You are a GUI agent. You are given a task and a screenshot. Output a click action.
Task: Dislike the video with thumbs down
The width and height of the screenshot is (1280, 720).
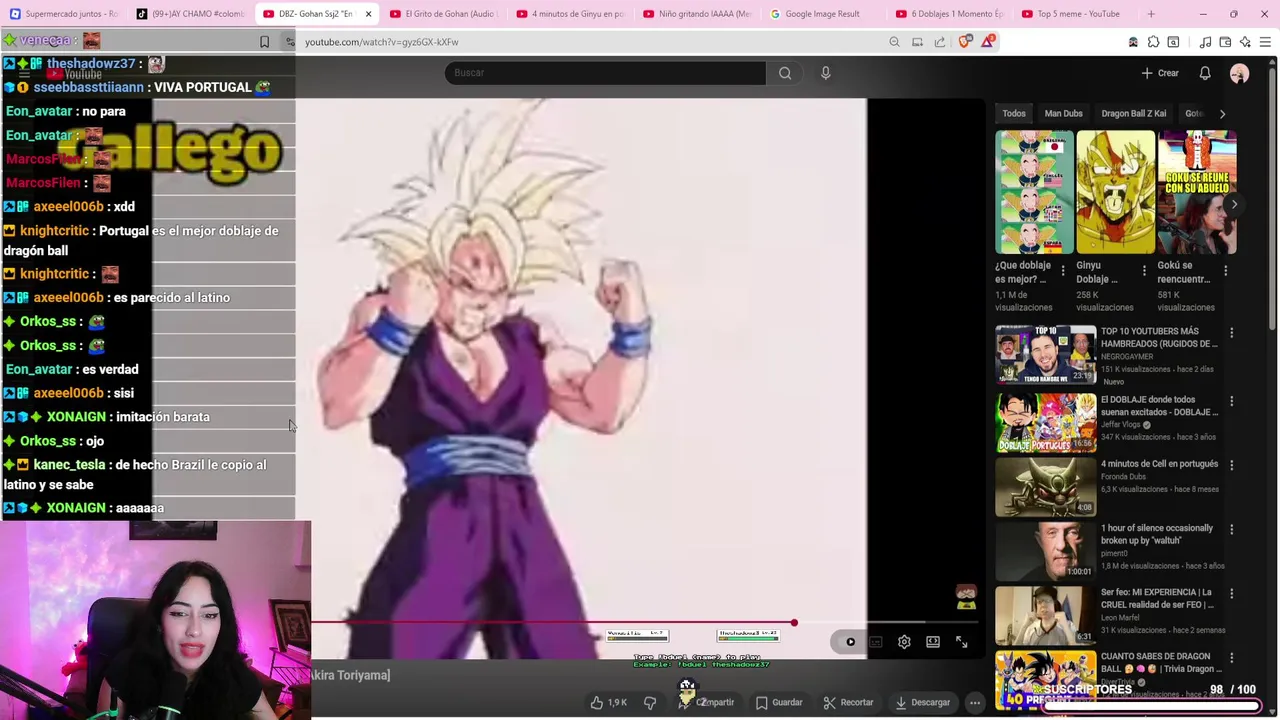click(650, 703)
